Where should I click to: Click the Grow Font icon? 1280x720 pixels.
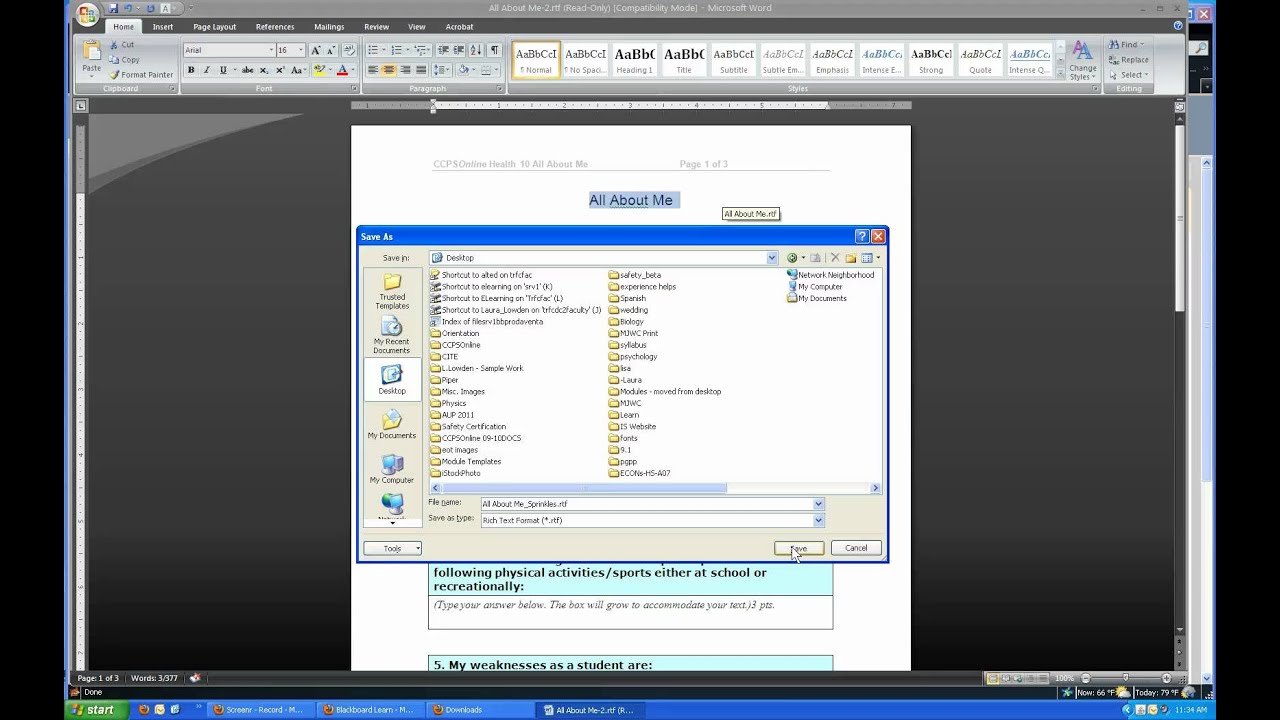[x=316, y=50]
